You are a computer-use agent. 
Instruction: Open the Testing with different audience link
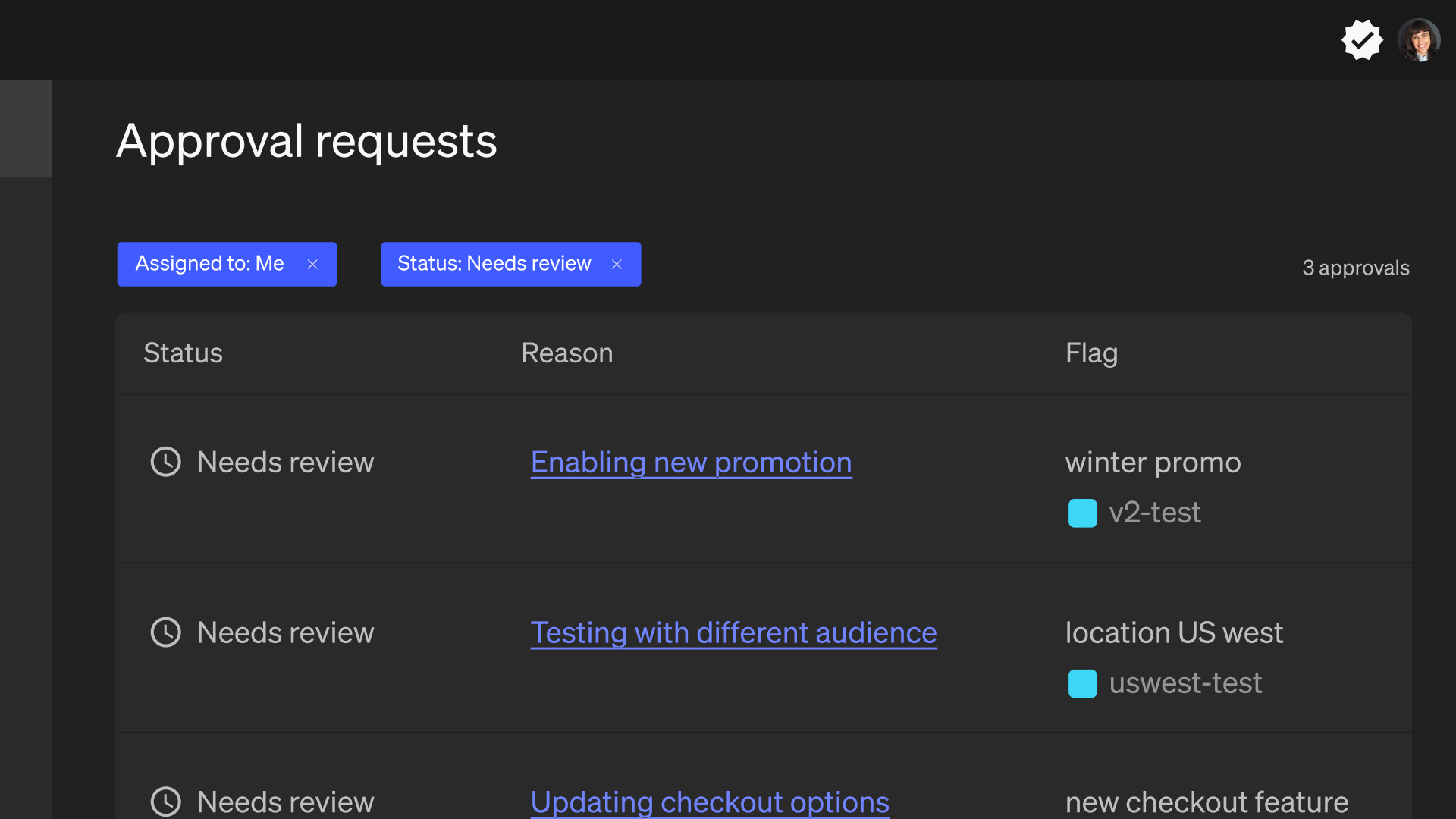[x=733, y=633]
